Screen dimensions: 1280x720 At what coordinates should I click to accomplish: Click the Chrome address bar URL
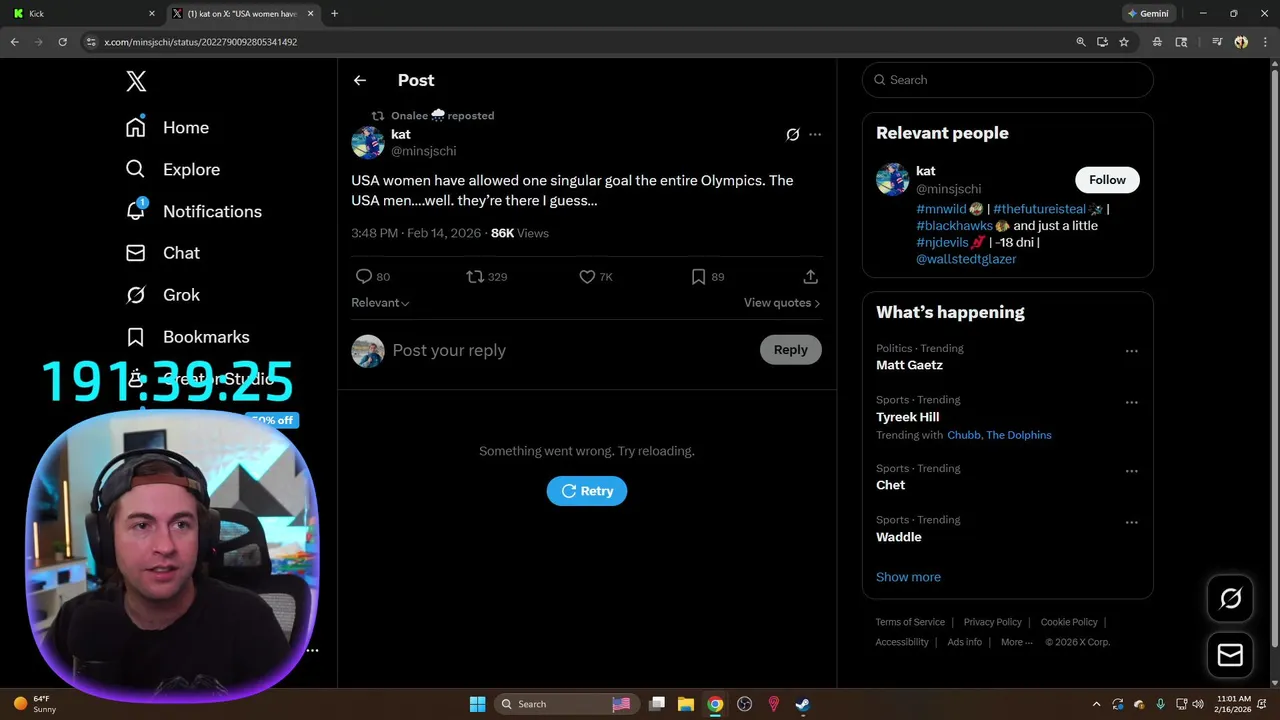201,42
